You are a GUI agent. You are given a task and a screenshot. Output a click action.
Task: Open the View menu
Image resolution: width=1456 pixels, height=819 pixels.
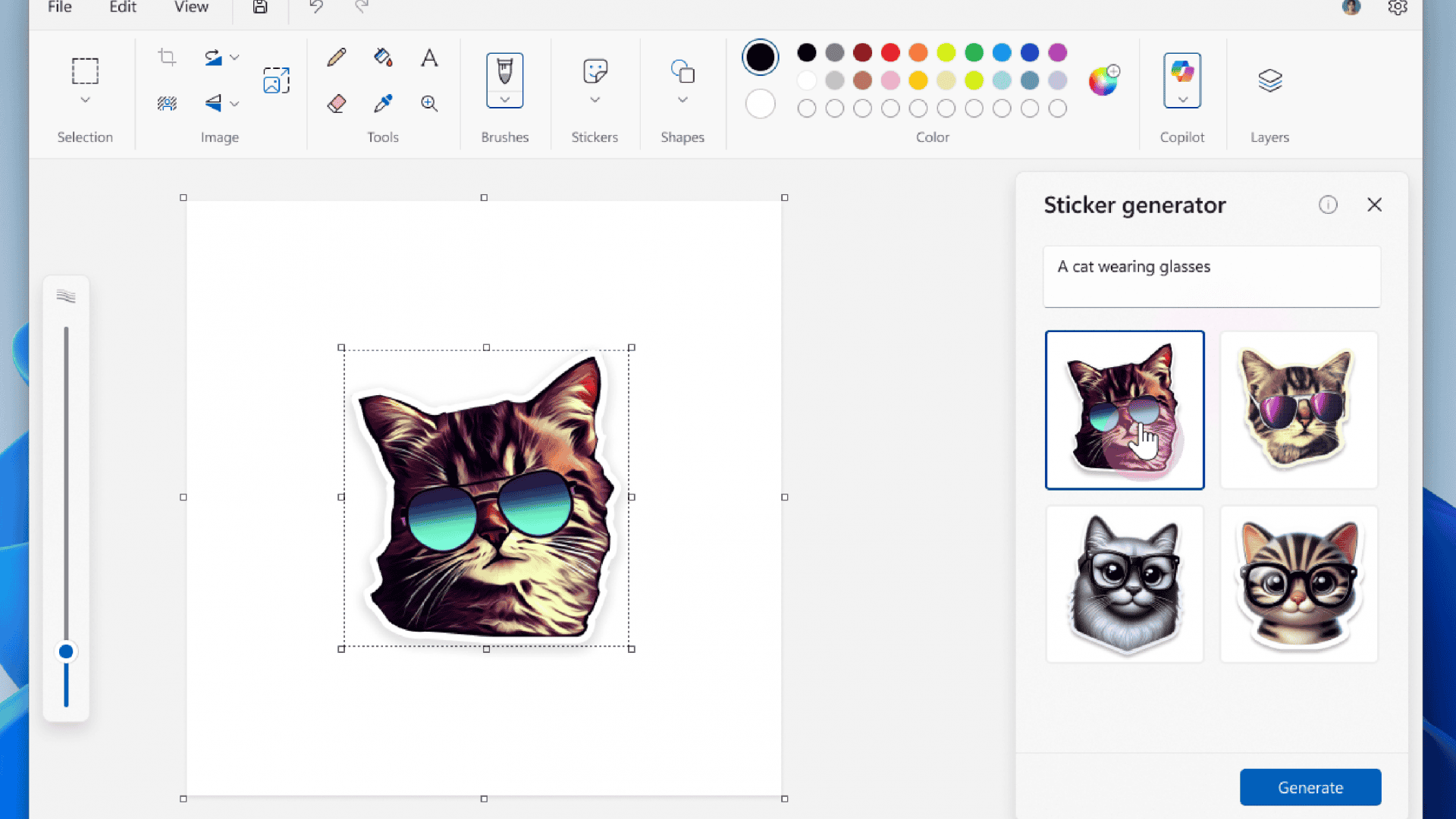(191, 8)
